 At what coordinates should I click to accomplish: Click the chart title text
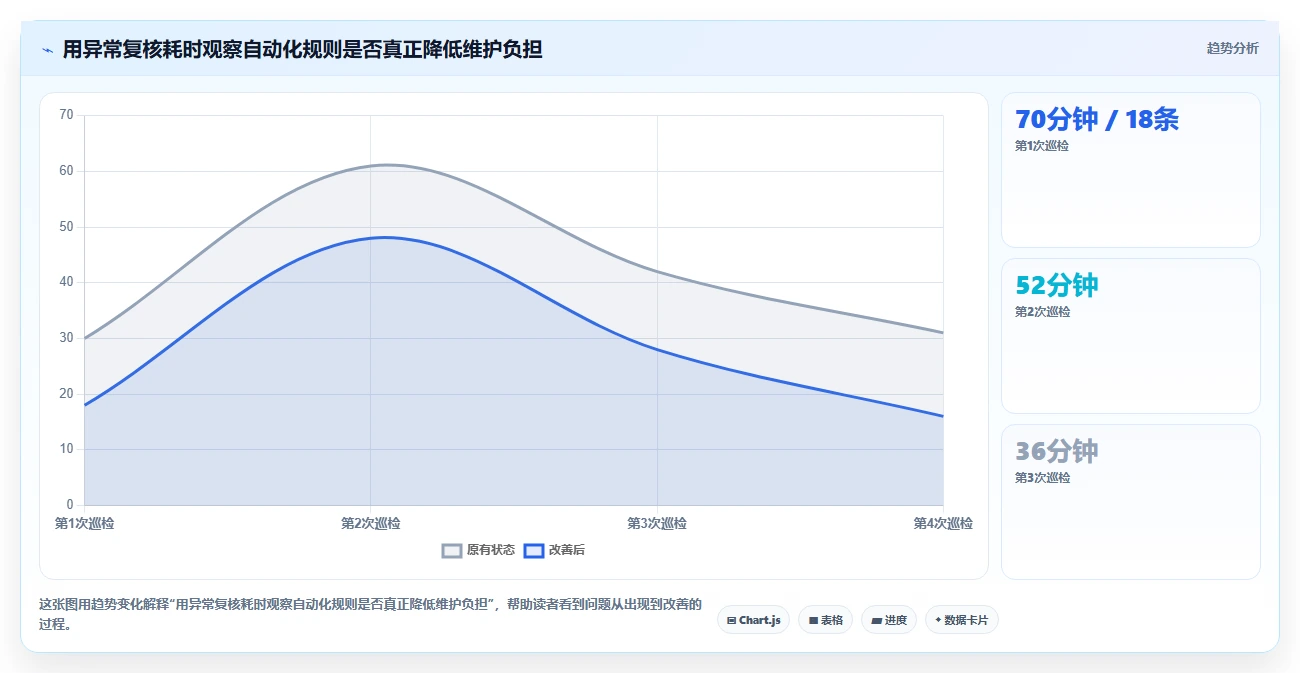tap(302, 49)
